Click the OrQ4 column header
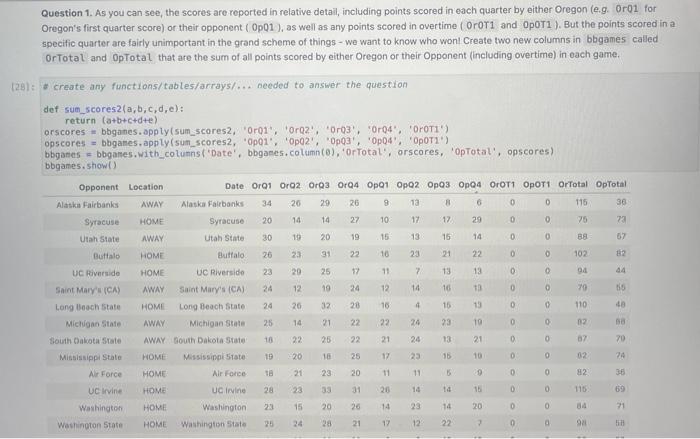The width and height of the screenshot is (700, 439). pos(348,185)
